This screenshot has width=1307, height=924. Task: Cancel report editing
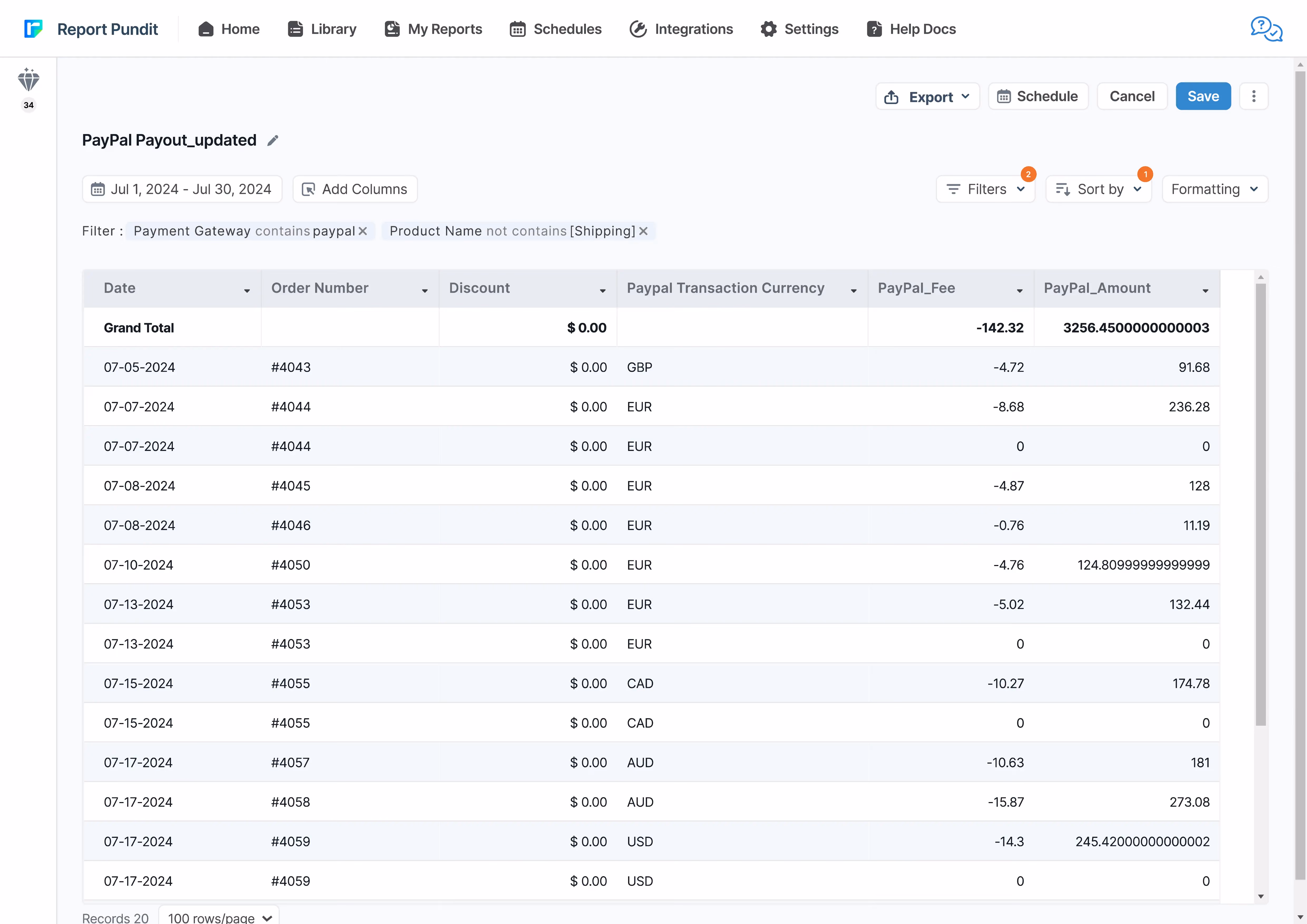tap(1132, 96)
